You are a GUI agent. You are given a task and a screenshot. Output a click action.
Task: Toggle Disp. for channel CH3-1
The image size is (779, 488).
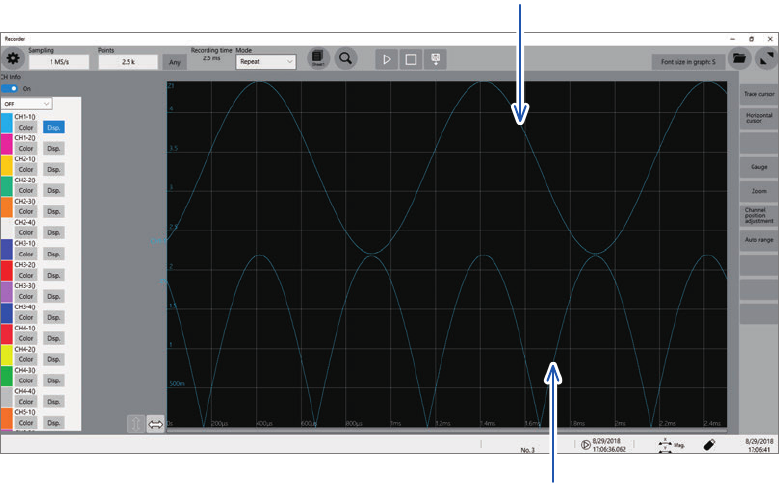(54, 254)
